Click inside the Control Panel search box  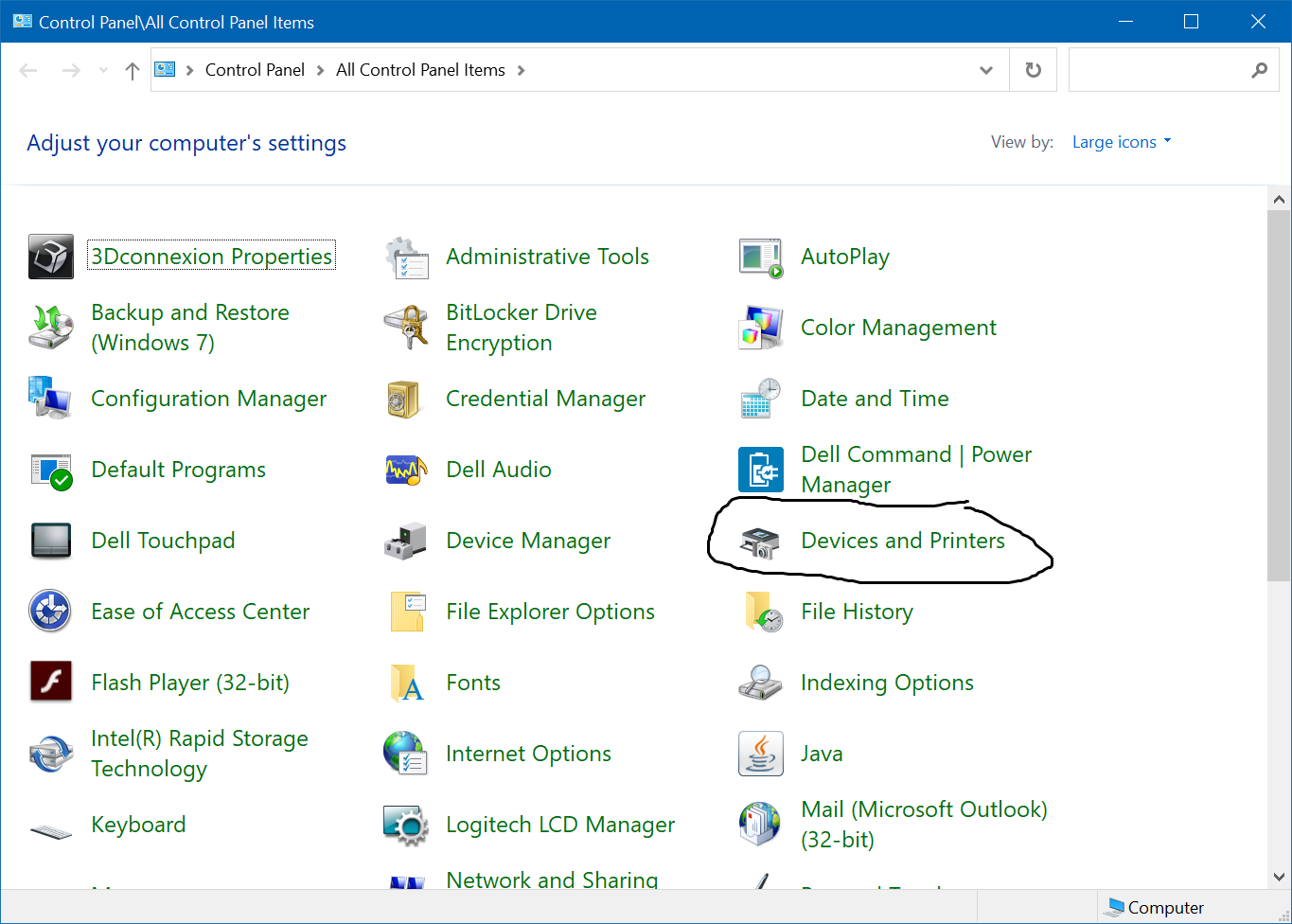tap(1159, 70)
